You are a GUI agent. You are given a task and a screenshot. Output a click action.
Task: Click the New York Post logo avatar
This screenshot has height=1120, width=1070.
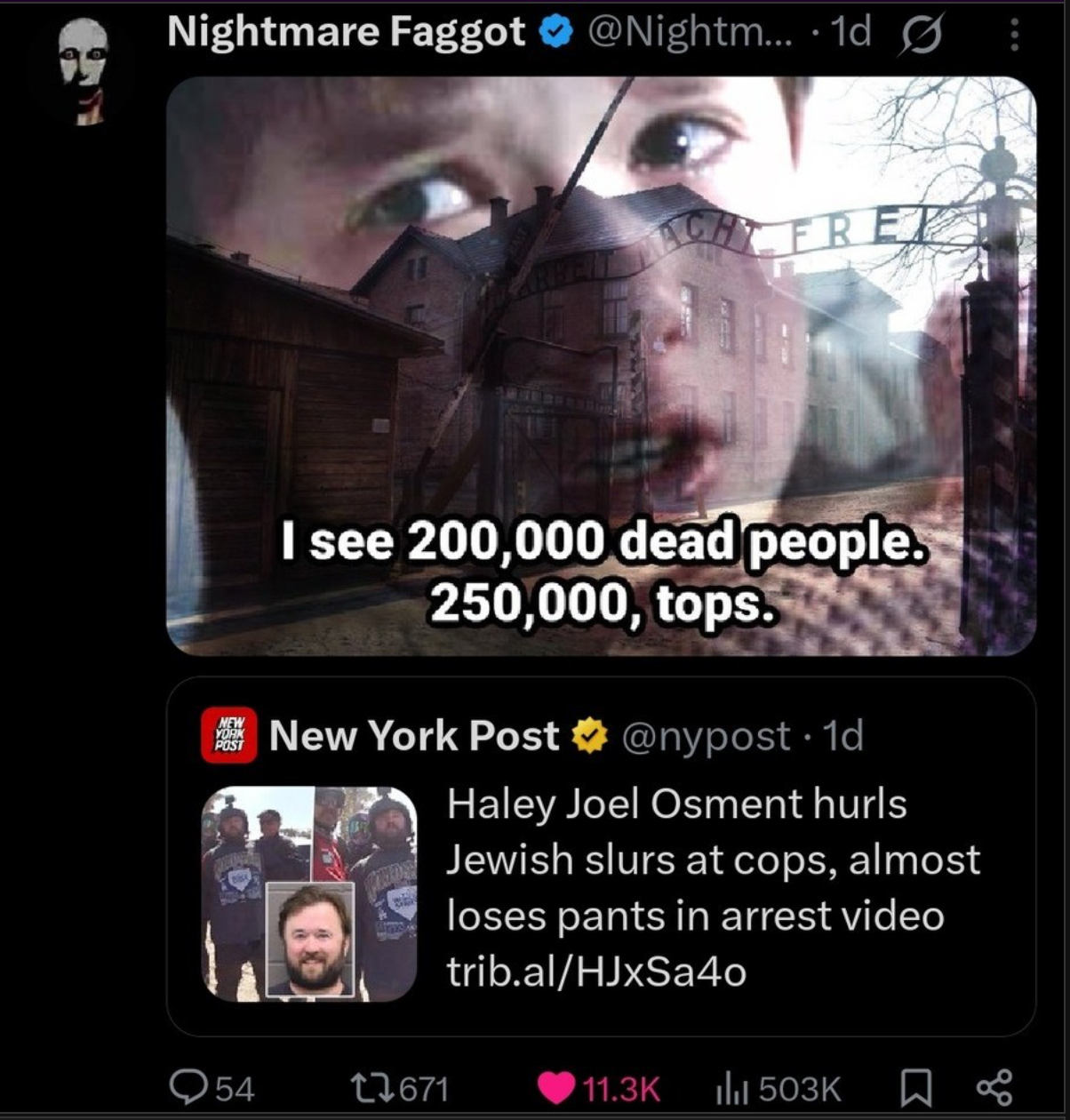[x=229, y=735]
